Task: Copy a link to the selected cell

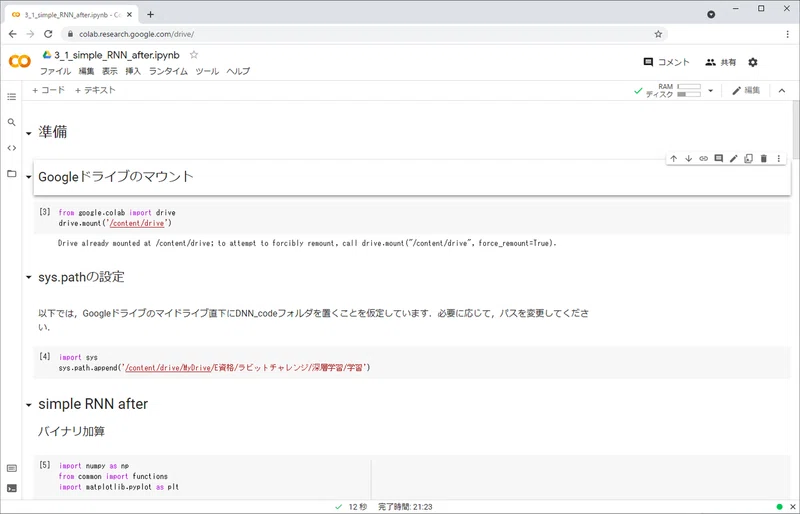Action: click(x=704, y=159)
